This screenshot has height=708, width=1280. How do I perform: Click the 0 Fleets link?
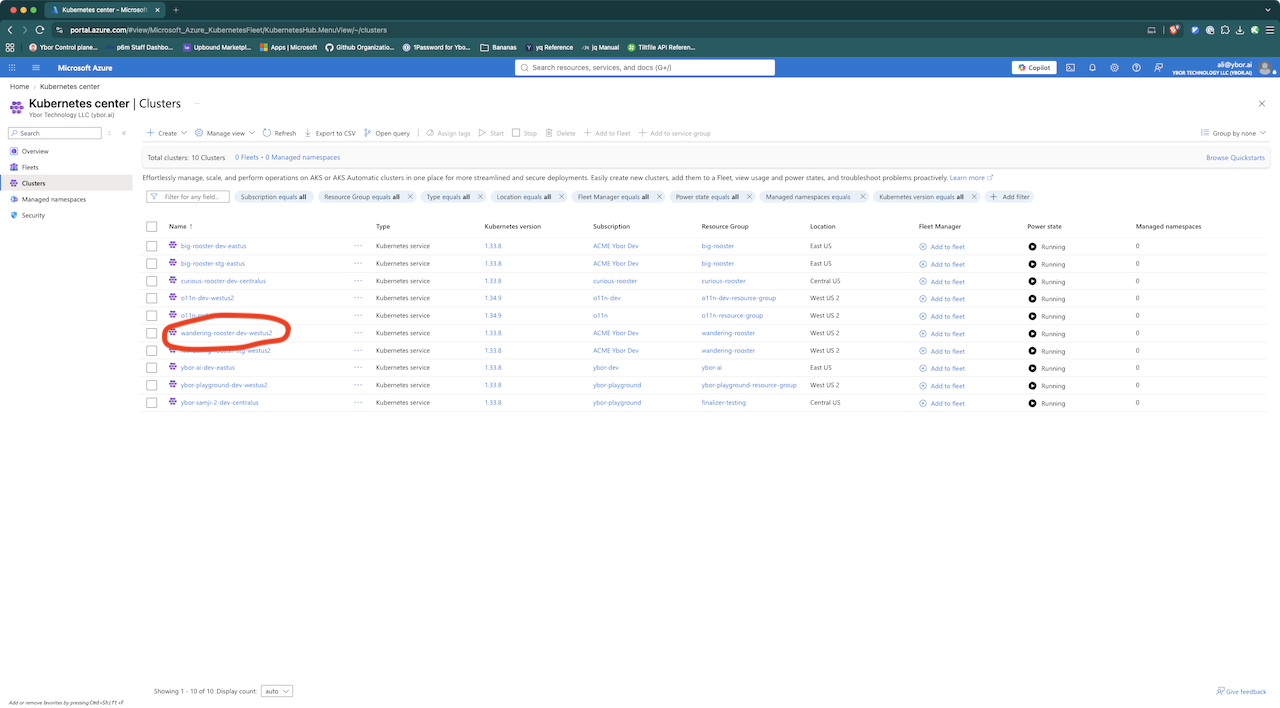[x=247, y=158]
